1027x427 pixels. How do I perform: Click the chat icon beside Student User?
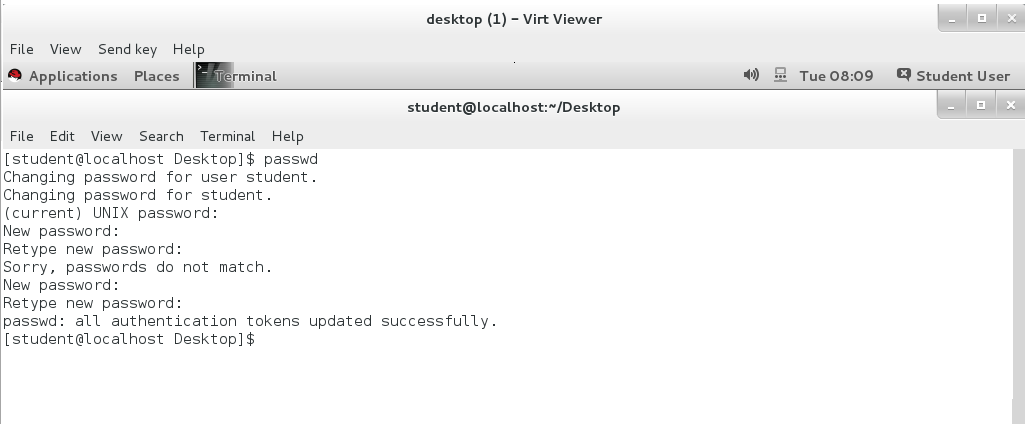903,75
